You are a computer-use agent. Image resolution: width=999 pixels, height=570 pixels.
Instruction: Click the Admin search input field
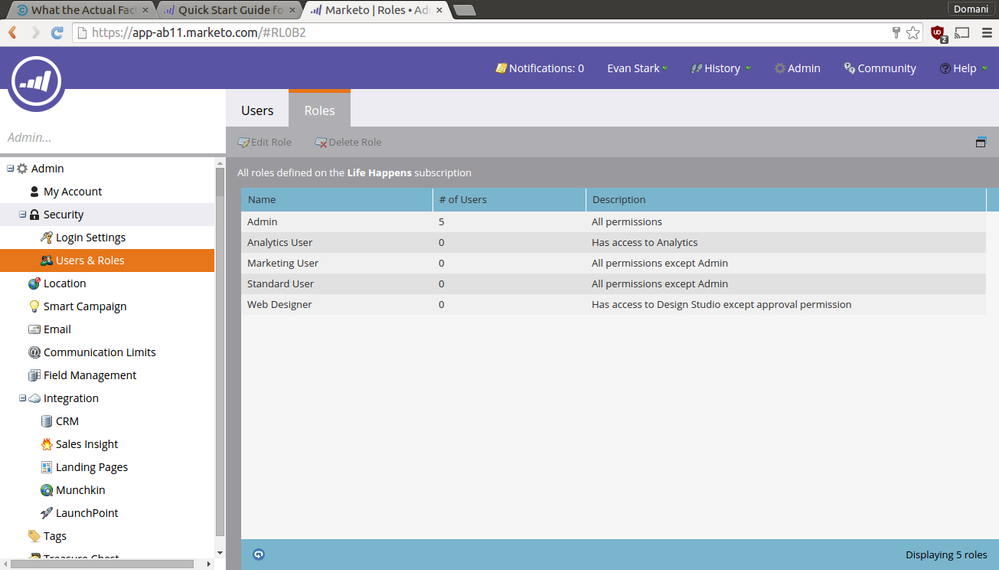tap(111, 138)
